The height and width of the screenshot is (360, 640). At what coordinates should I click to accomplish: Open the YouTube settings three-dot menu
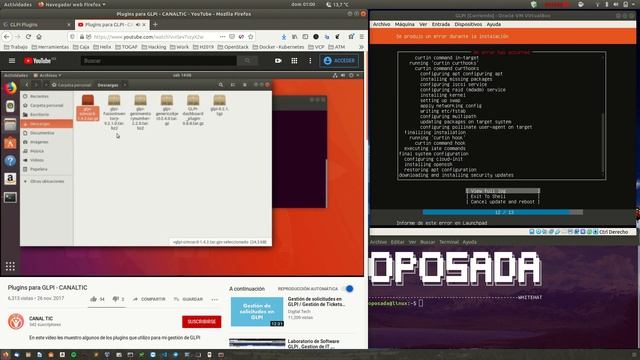[x=310, y=61]
